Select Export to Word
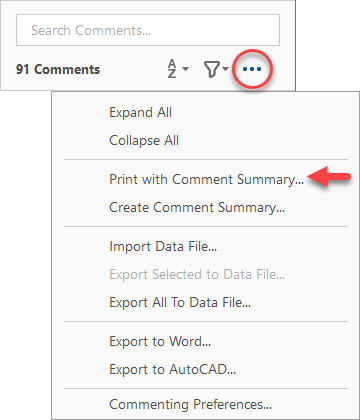This screenshot has width=360, height=420. point(206,341)
